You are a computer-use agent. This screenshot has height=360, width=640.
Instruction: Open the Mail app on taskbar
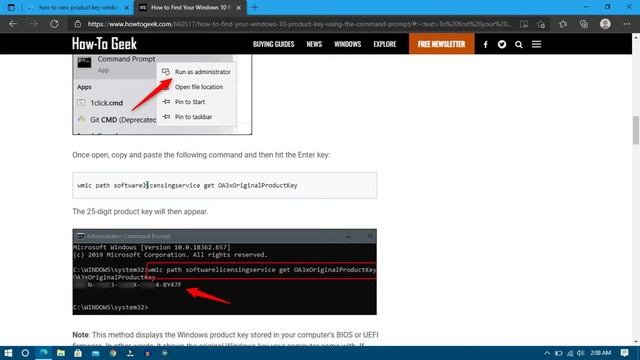tap(96, 353)
